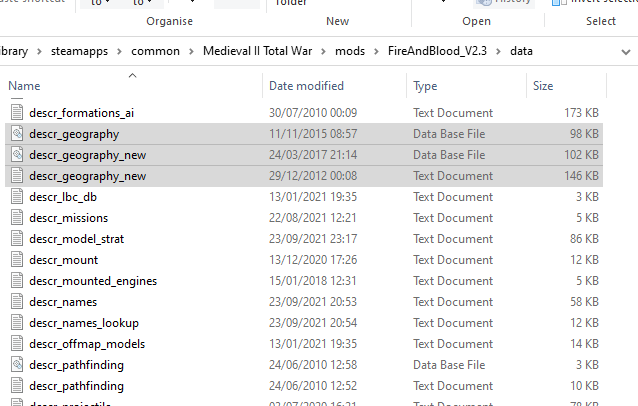The height and width of the screenshot is (406, 638).
Task: Select the descr_mount file name
Action: (63, 260)
